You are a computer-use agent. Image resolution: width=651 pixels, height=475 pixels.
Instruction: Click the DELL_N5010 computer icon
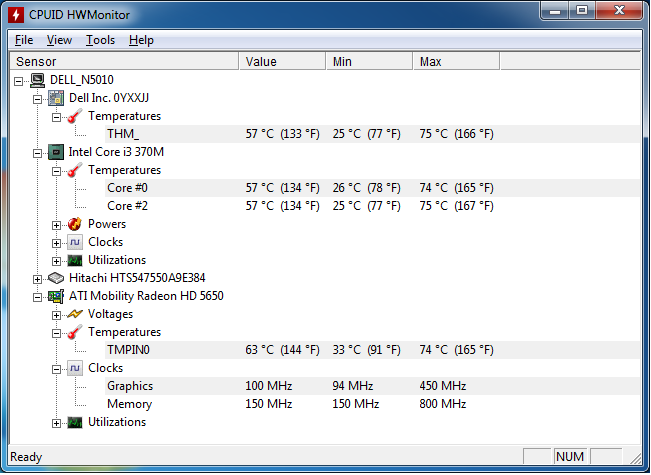[x=37, y=80]
